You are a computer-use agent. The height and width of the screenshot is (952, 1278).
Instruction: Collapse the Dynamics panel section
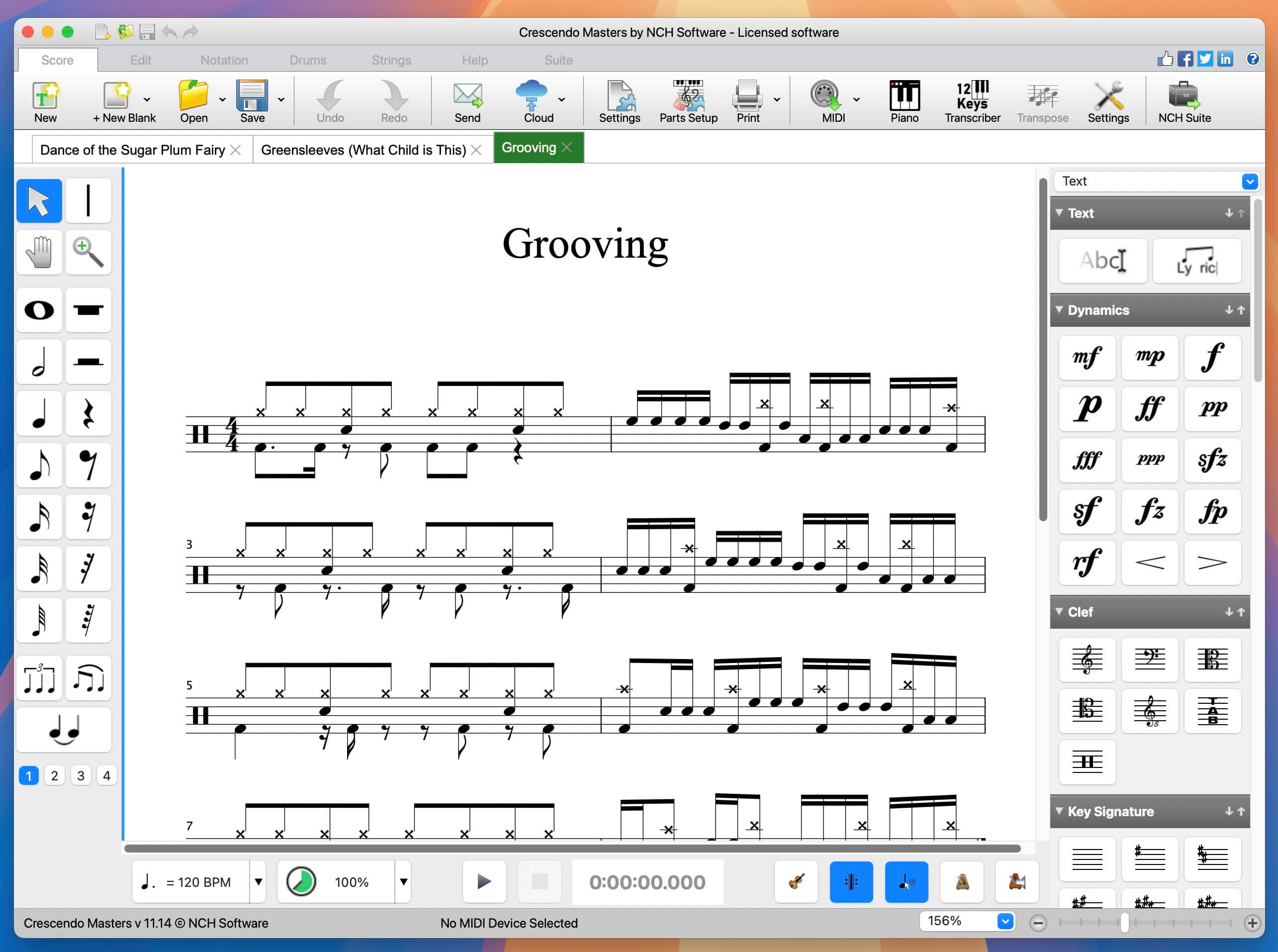1059,310
